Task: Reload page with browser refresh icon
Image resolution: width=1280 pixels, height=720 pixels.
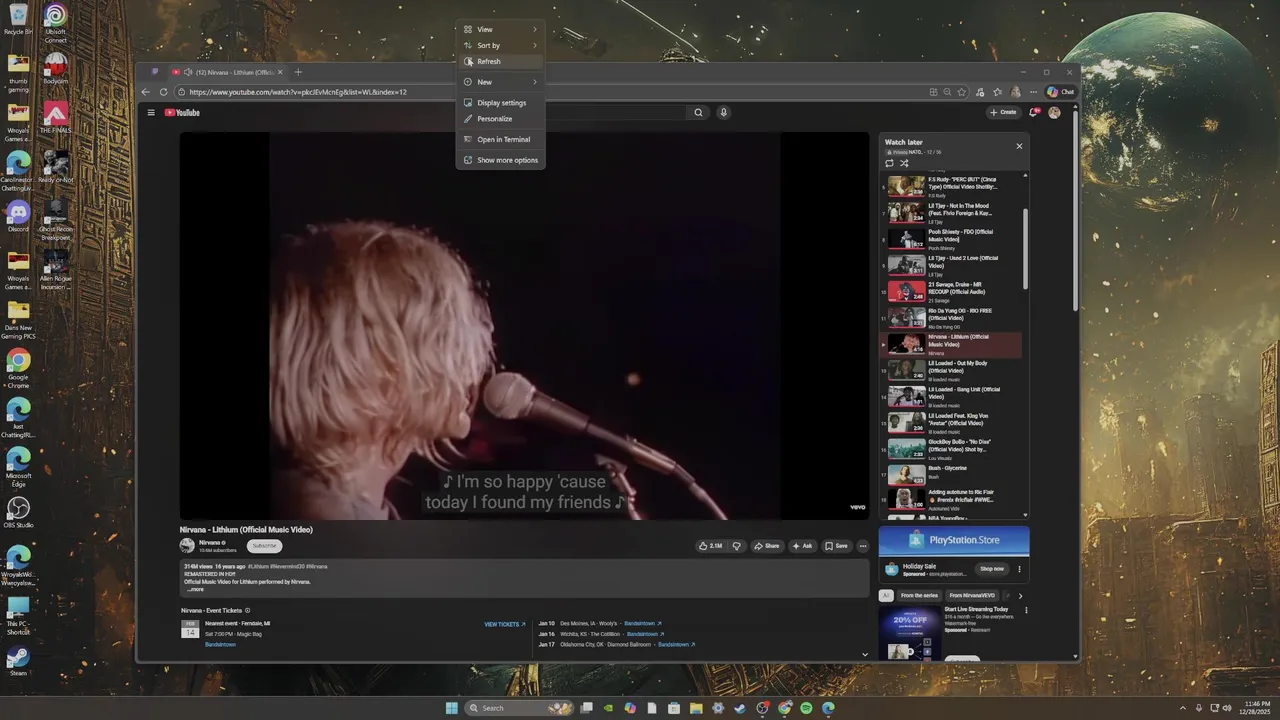Action: point(164,92)
